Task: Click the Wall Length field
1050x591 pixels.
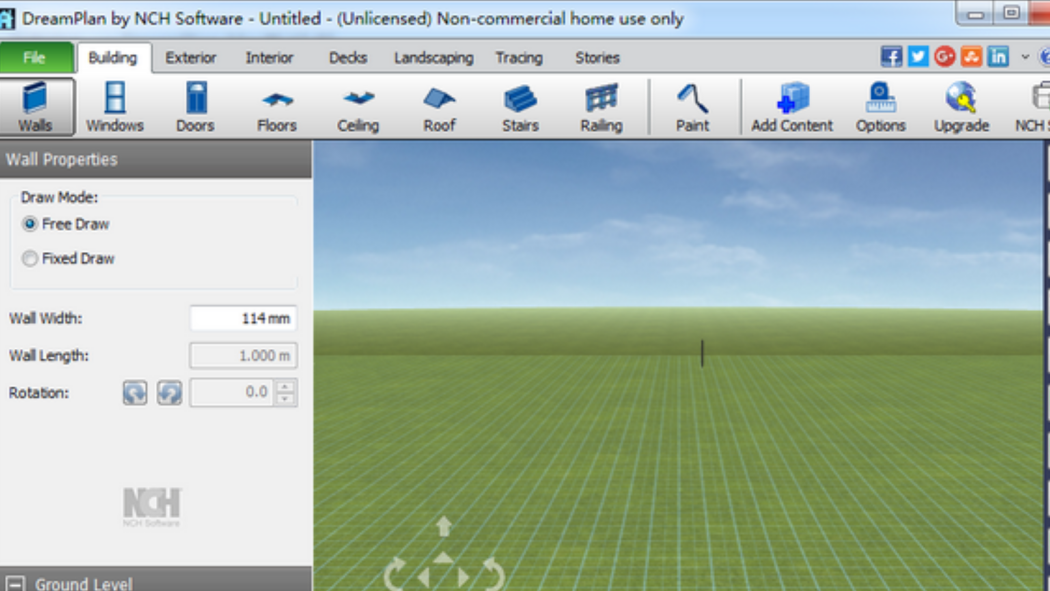Action: point(243,355)
